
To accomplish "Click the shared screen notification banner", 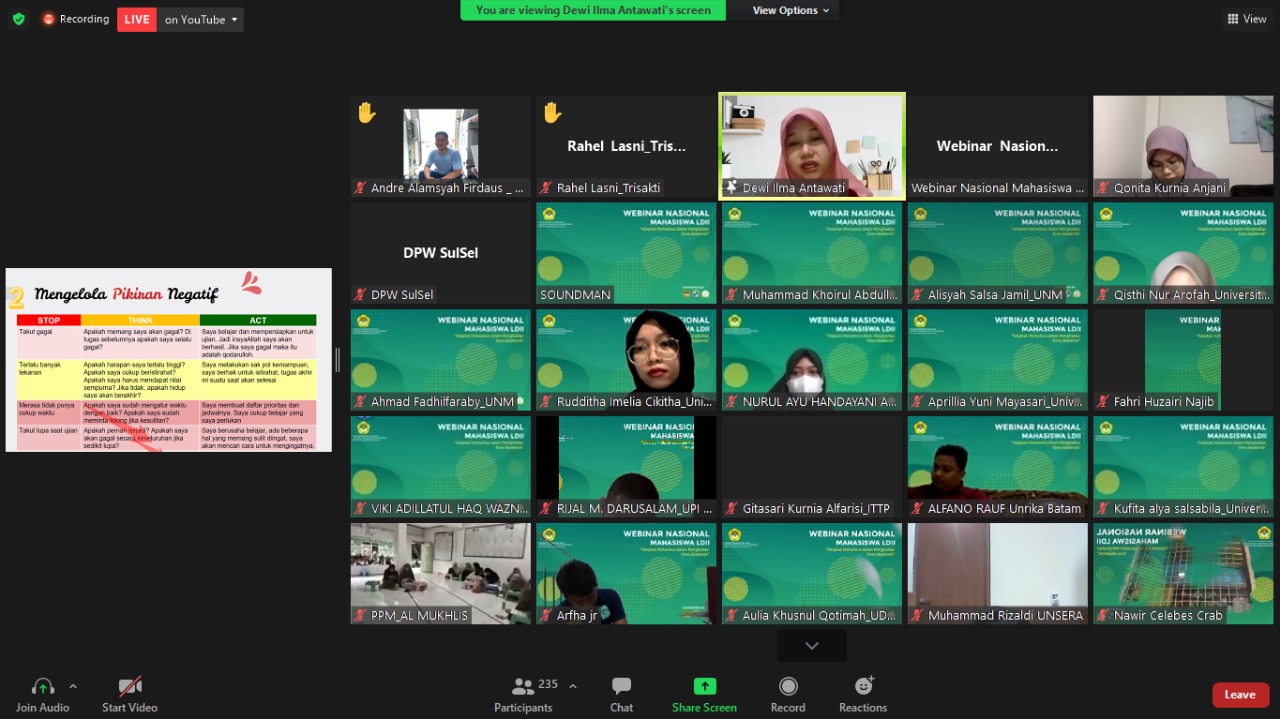I will 593,10.
